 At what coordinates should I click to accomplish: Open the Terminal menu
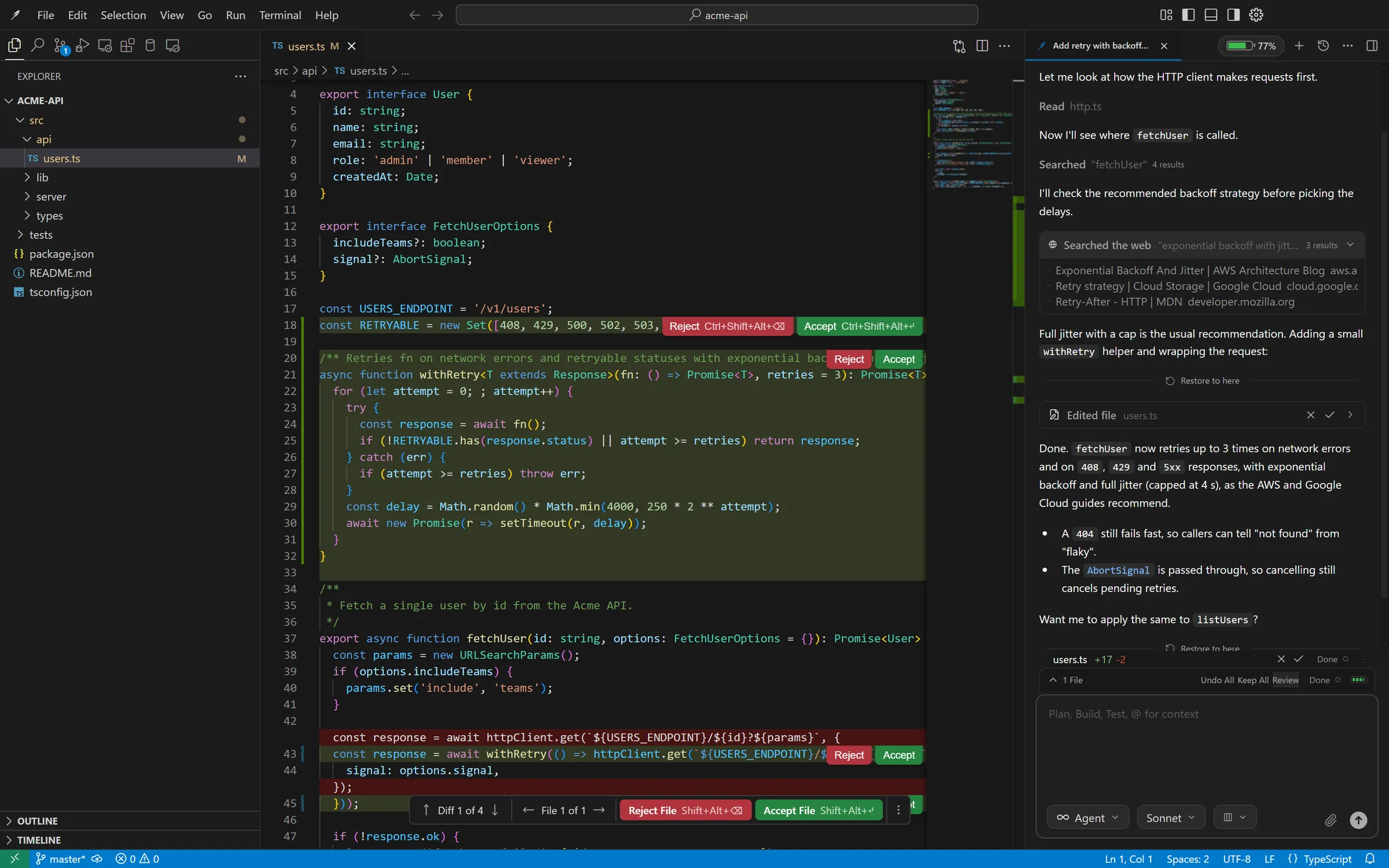[x=280, y=15]
